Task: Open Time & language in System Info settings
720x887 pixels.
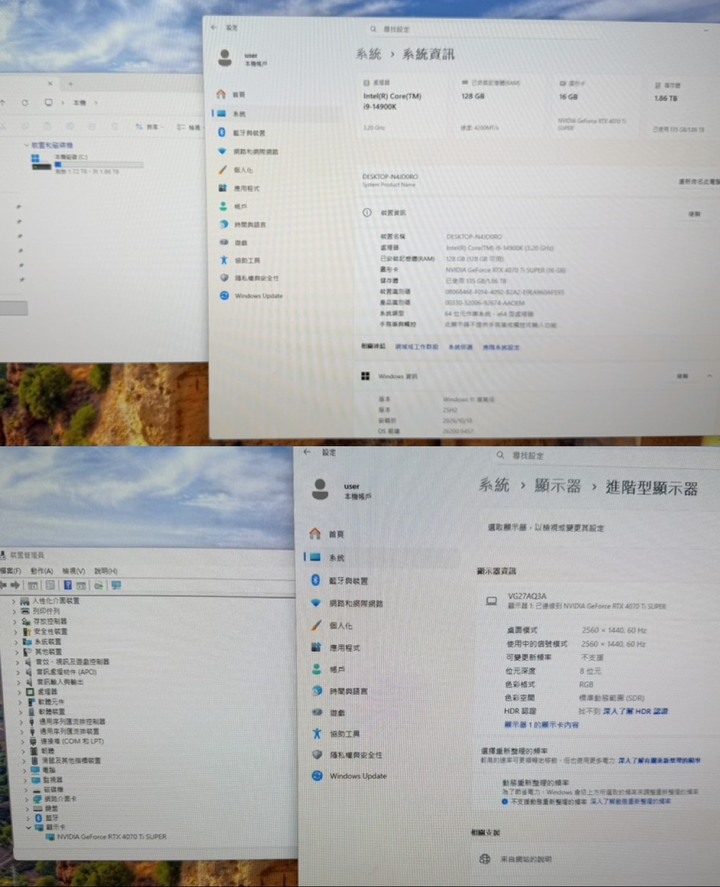Action: (x=243, y=225)
